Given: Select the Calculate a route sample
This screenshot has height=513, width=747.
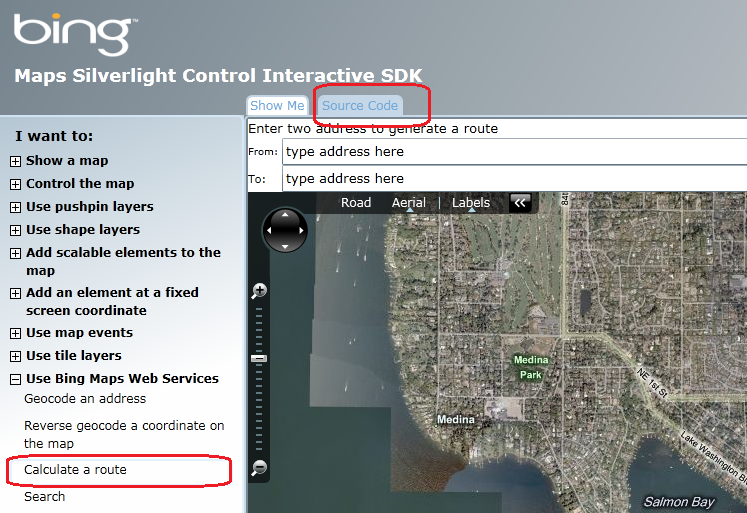Looking at the screenshot, I should click(75, 470).
